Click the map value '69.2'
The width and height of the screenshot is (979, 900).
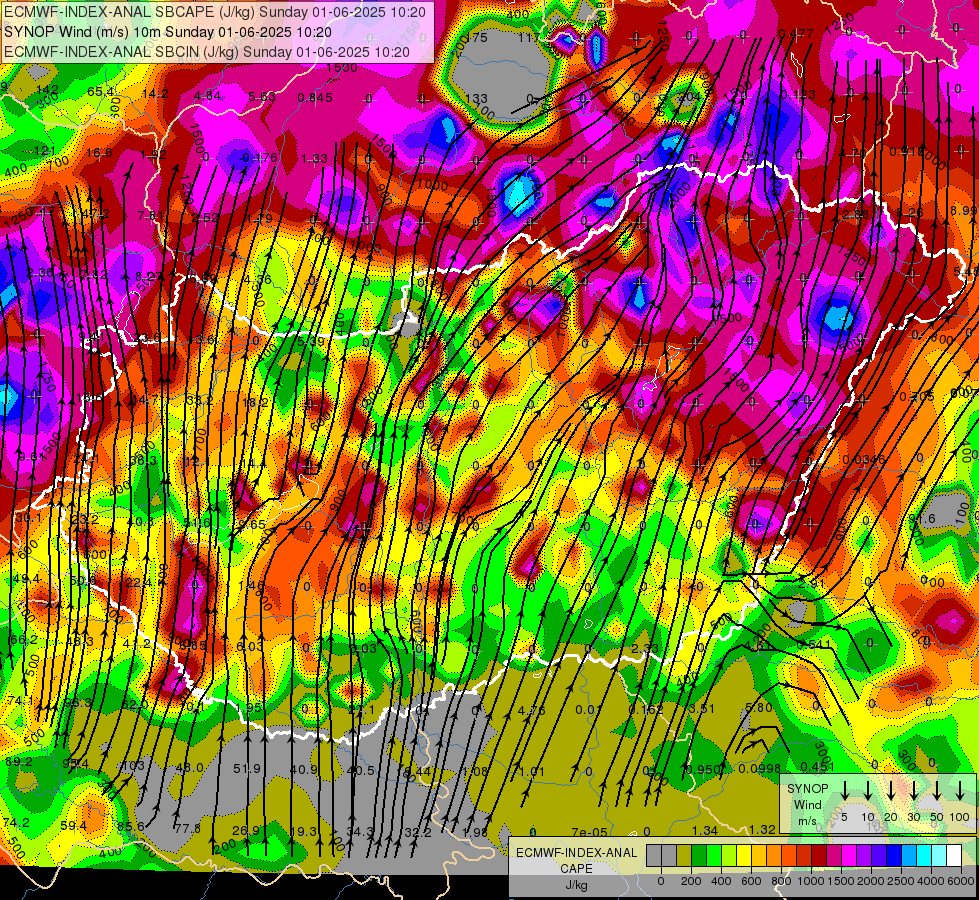coord(19,761)
